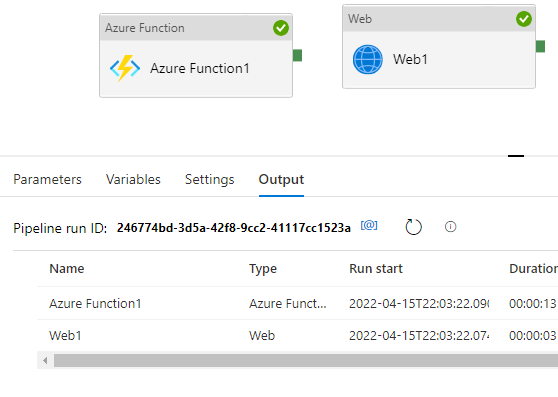Viewport: 558px width, 397px height.
Task: Click the Azure Function lightning bolt icon
Action: pos(125,68)
